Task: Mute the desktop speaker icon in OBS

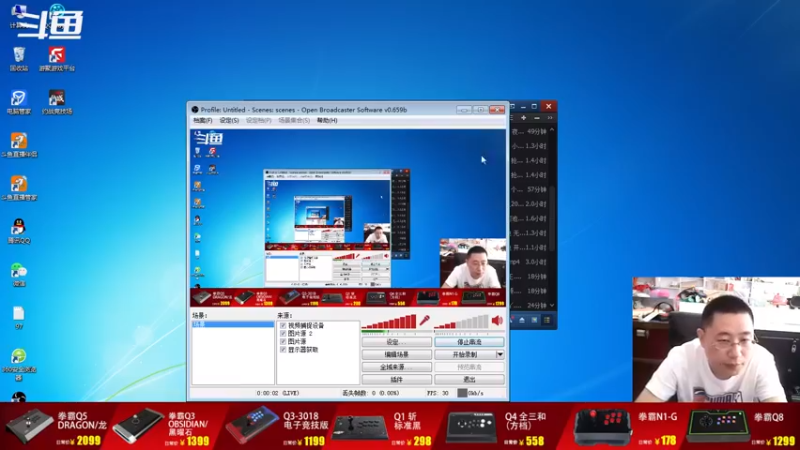Action: coord(497,320)
